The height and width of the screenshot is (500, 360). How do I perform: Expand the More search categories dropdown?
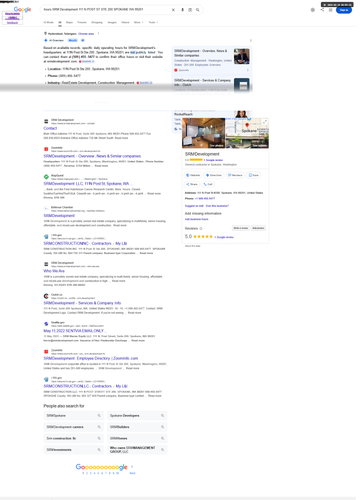[x=139, y=22]
